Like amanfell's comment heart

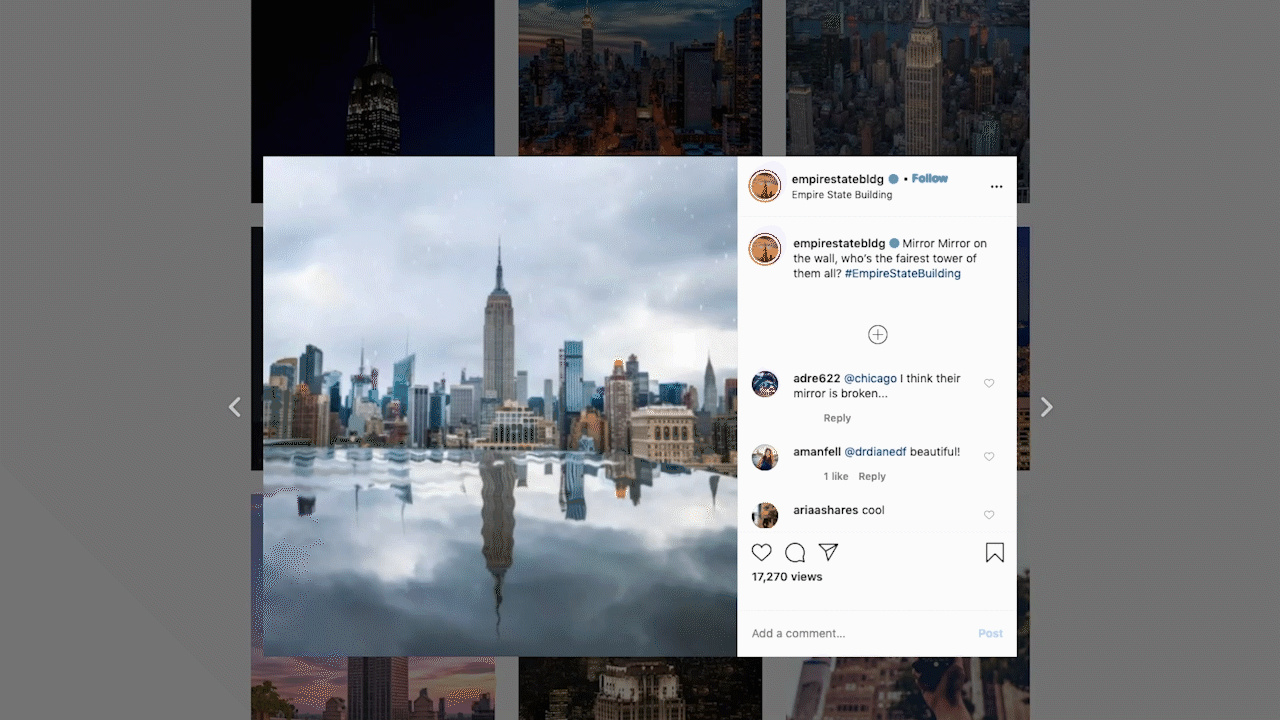tap(989, 456)
